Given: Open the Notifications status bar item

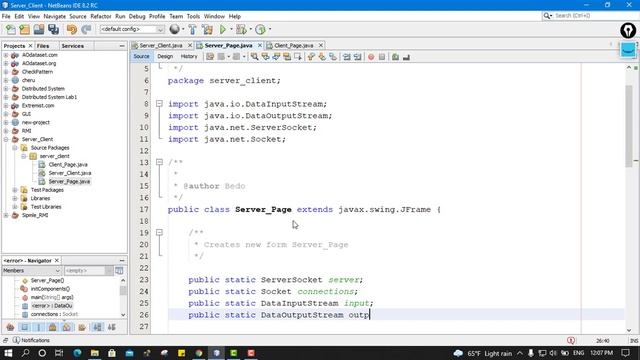Looking at the screenshot, I should click(31, 340).
